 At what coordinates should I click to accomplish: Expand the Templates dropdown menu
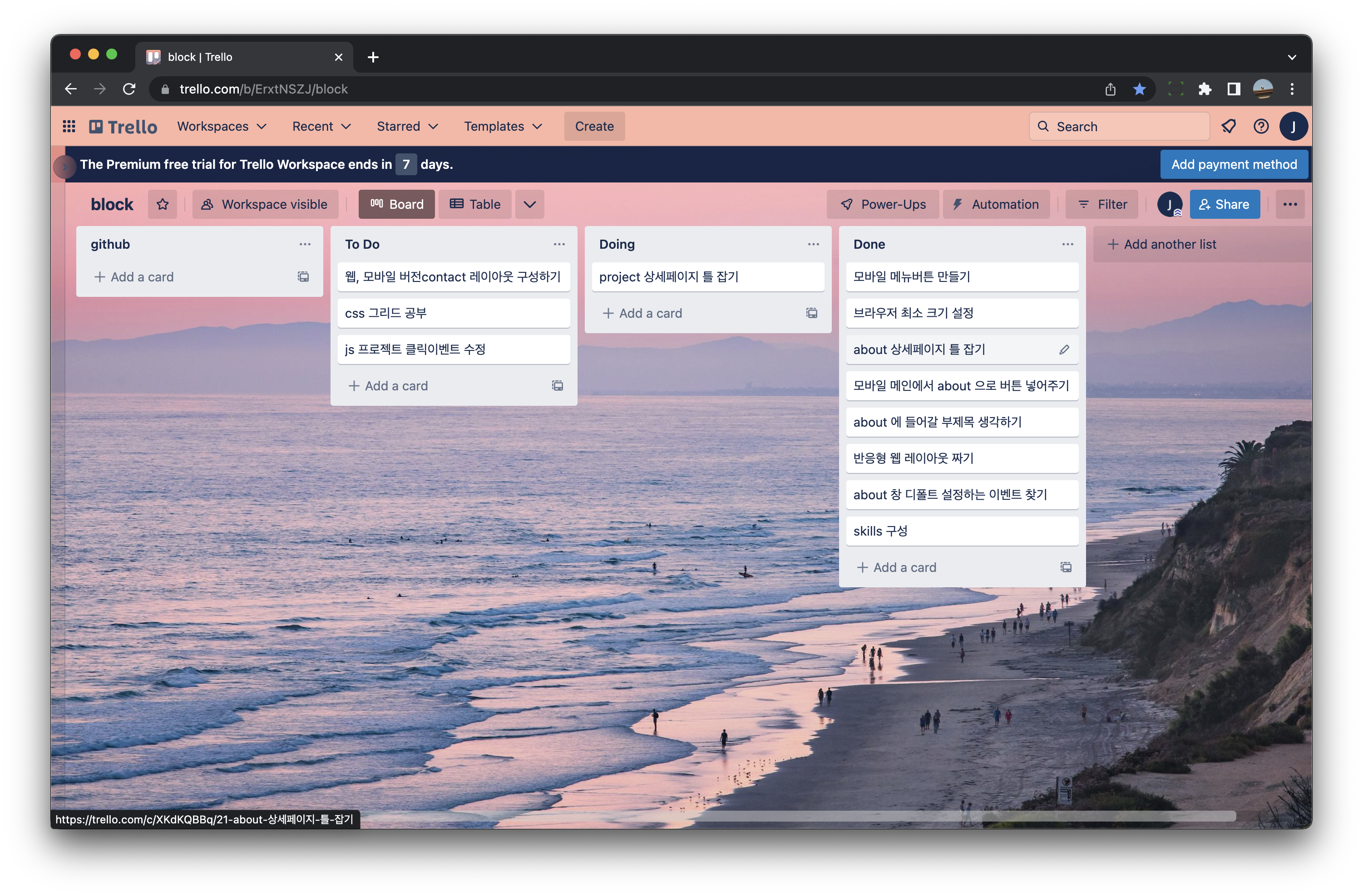pyautogui.click(x=502, y=126)
